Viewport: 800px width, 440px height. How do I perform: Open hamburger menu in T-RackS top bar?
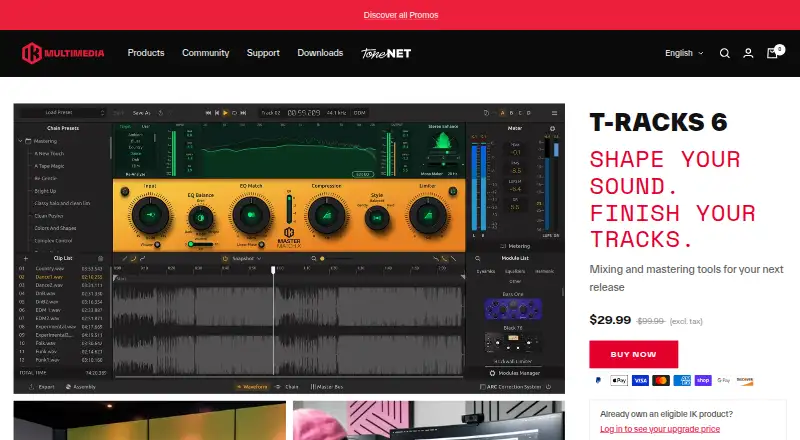[x=555, y=113]
